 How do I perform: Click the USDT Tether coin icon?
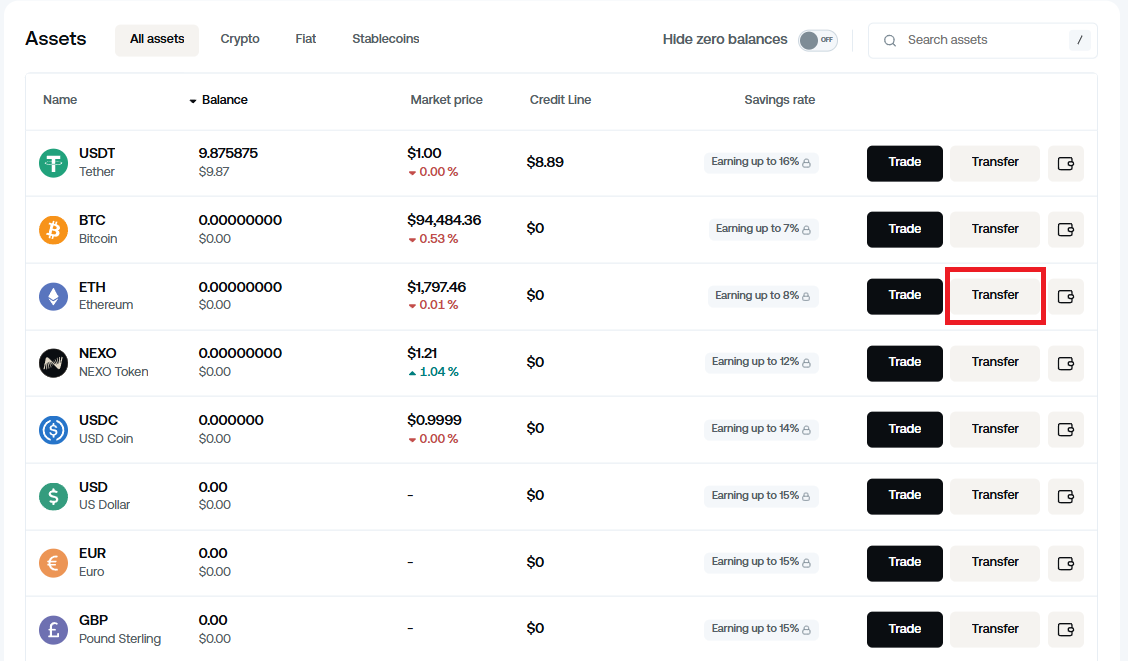point(53,163)
